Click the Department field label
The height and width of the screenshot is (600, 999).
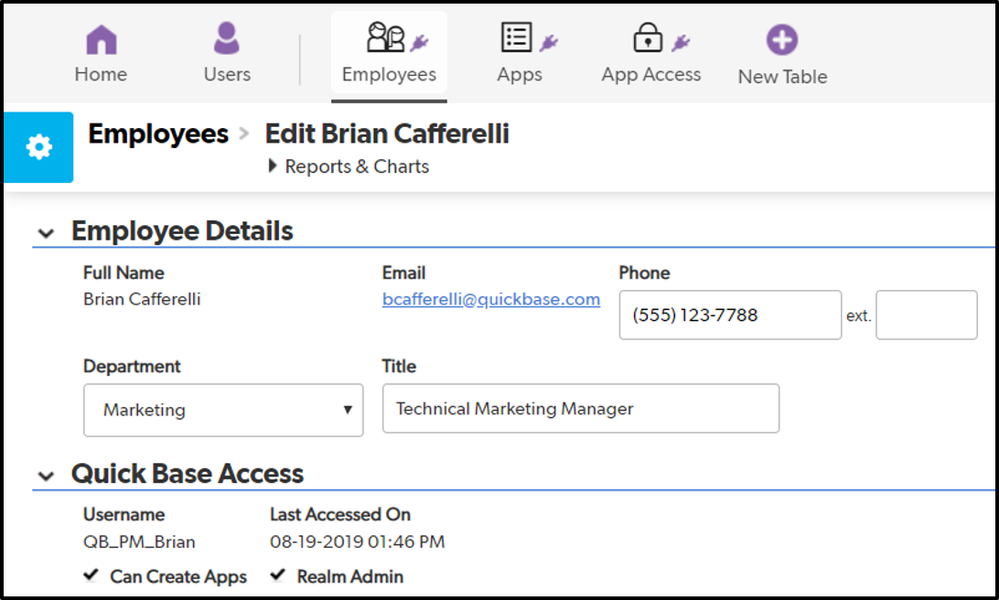tap(132, 366)
